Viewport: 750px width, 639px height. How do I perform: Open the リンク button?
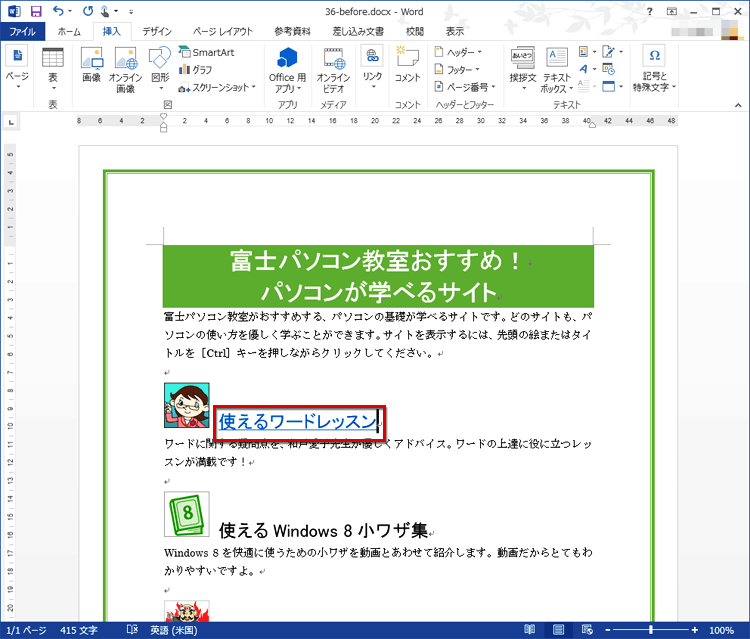372,68
